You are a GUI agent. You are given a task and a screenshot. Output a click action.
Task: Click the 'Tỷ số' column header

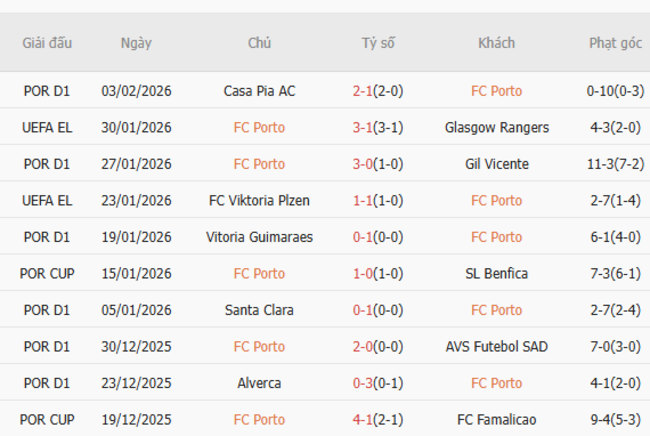click(x=378, y=43)
